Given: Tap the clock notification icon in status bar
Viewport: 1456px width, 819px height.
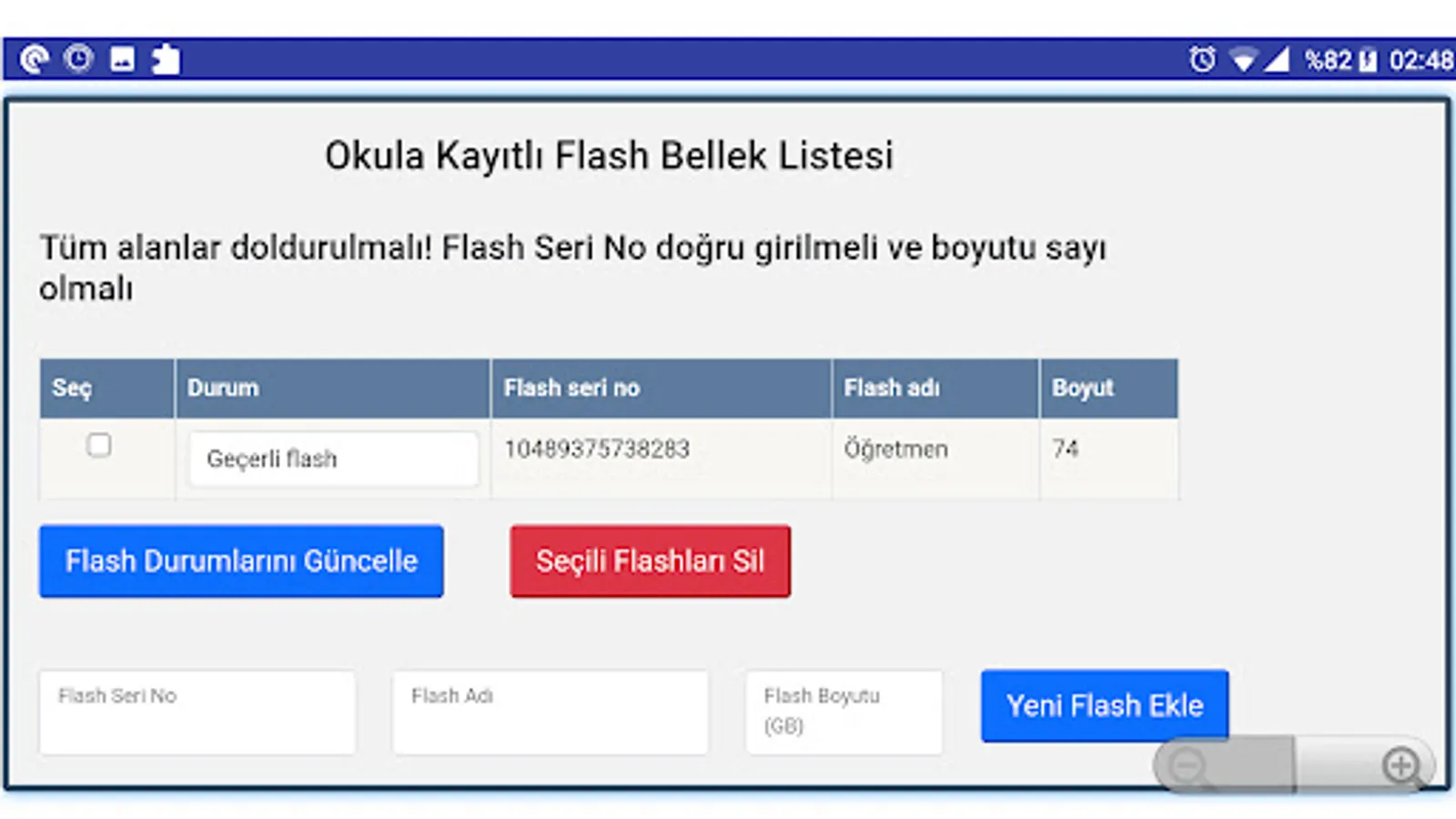Looking at the screenshot, I should click(x=78, y=59).
